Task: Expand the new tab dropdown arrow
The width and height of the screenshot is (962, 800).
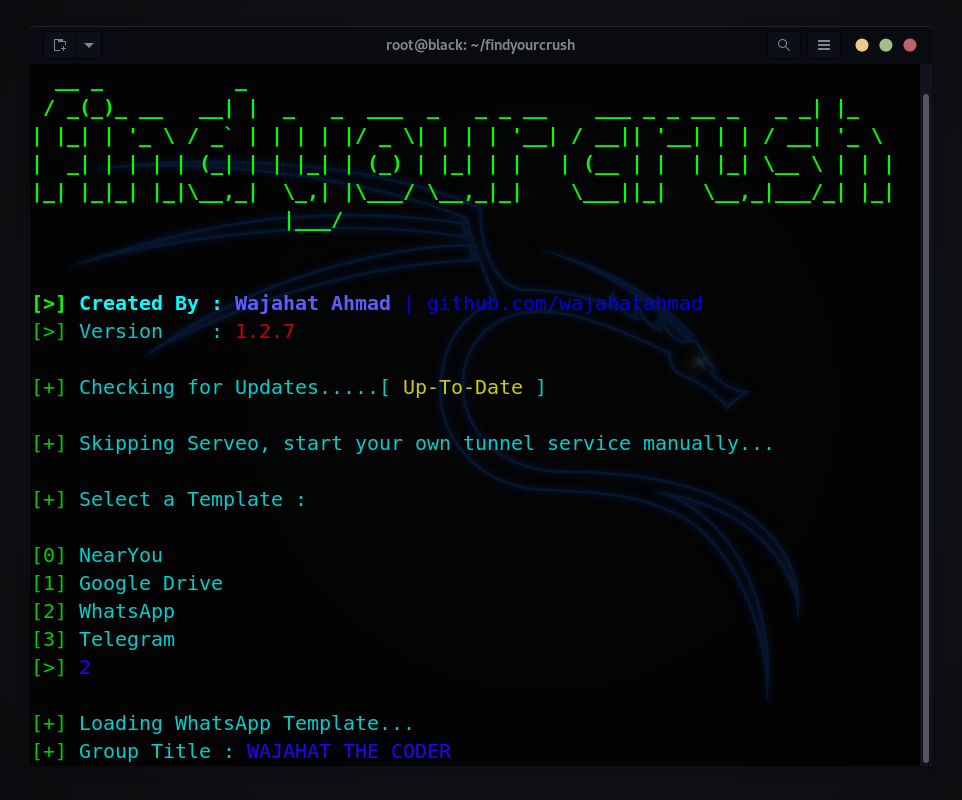Action: (89, 45)
